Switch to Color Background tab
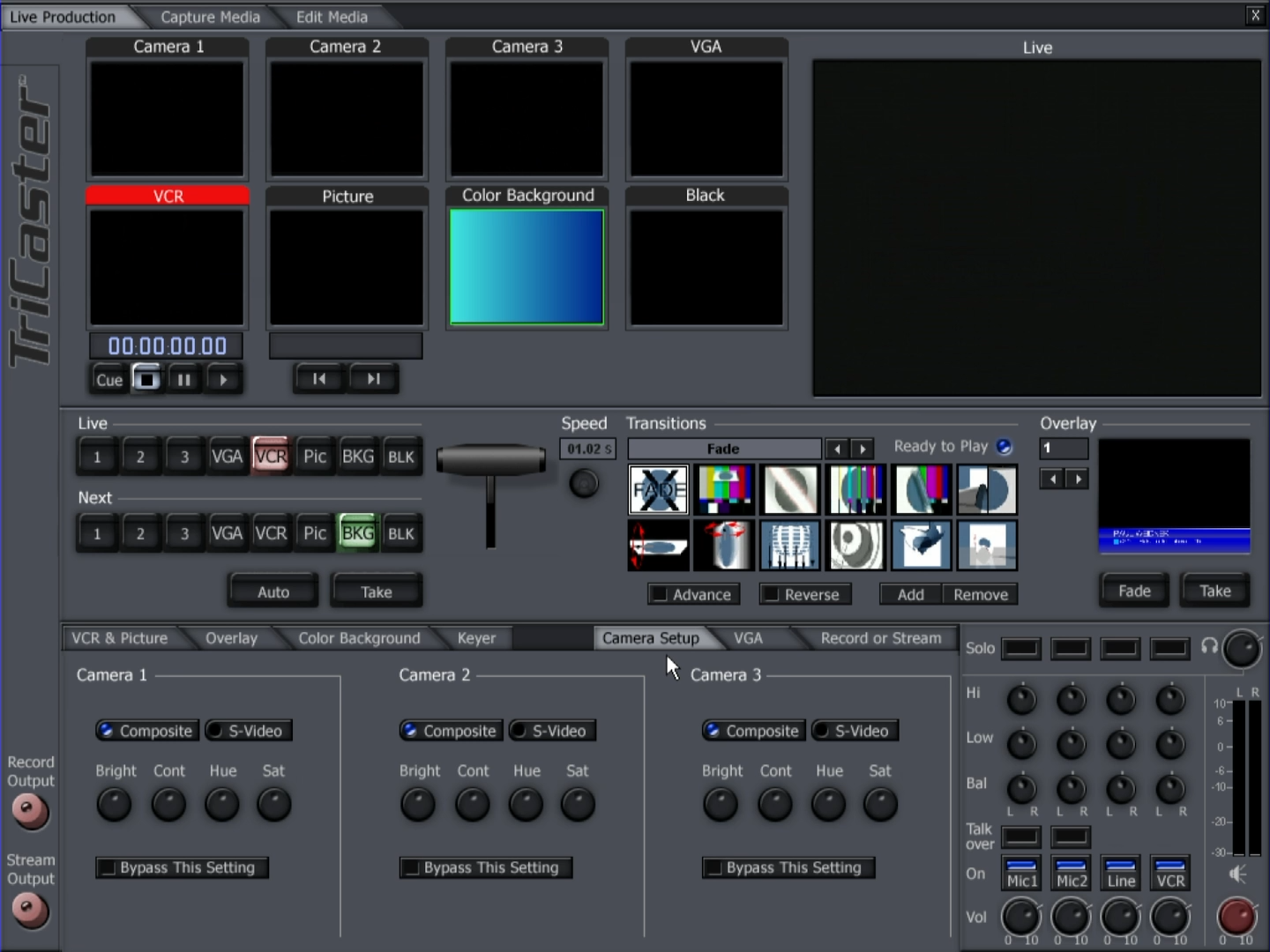Screen dimensions: 1270x952 tap(359, 638)
